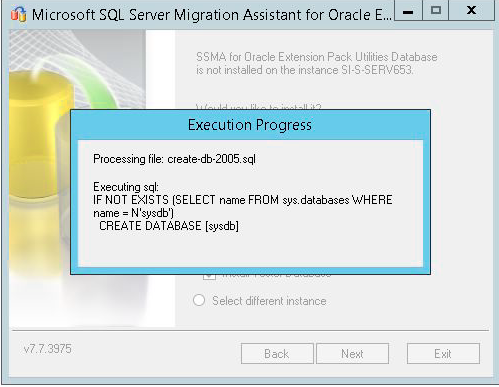Go forward with the Next button
This screenshot has width=499, height=387.
pyautogui.click(x=352, y=354)
